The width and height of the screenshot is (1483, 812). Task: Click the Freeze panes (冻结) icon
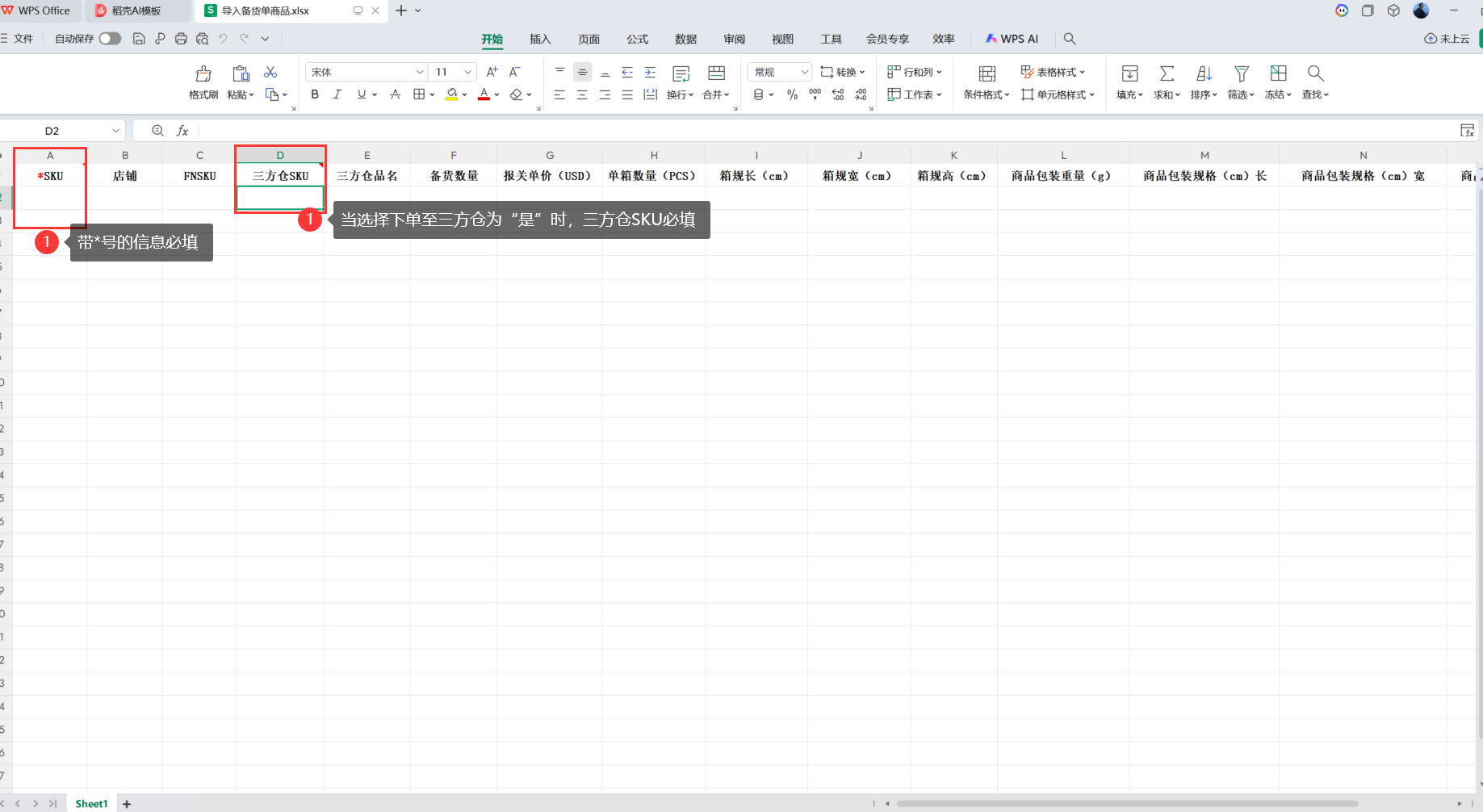click(x=1278, y=73)
